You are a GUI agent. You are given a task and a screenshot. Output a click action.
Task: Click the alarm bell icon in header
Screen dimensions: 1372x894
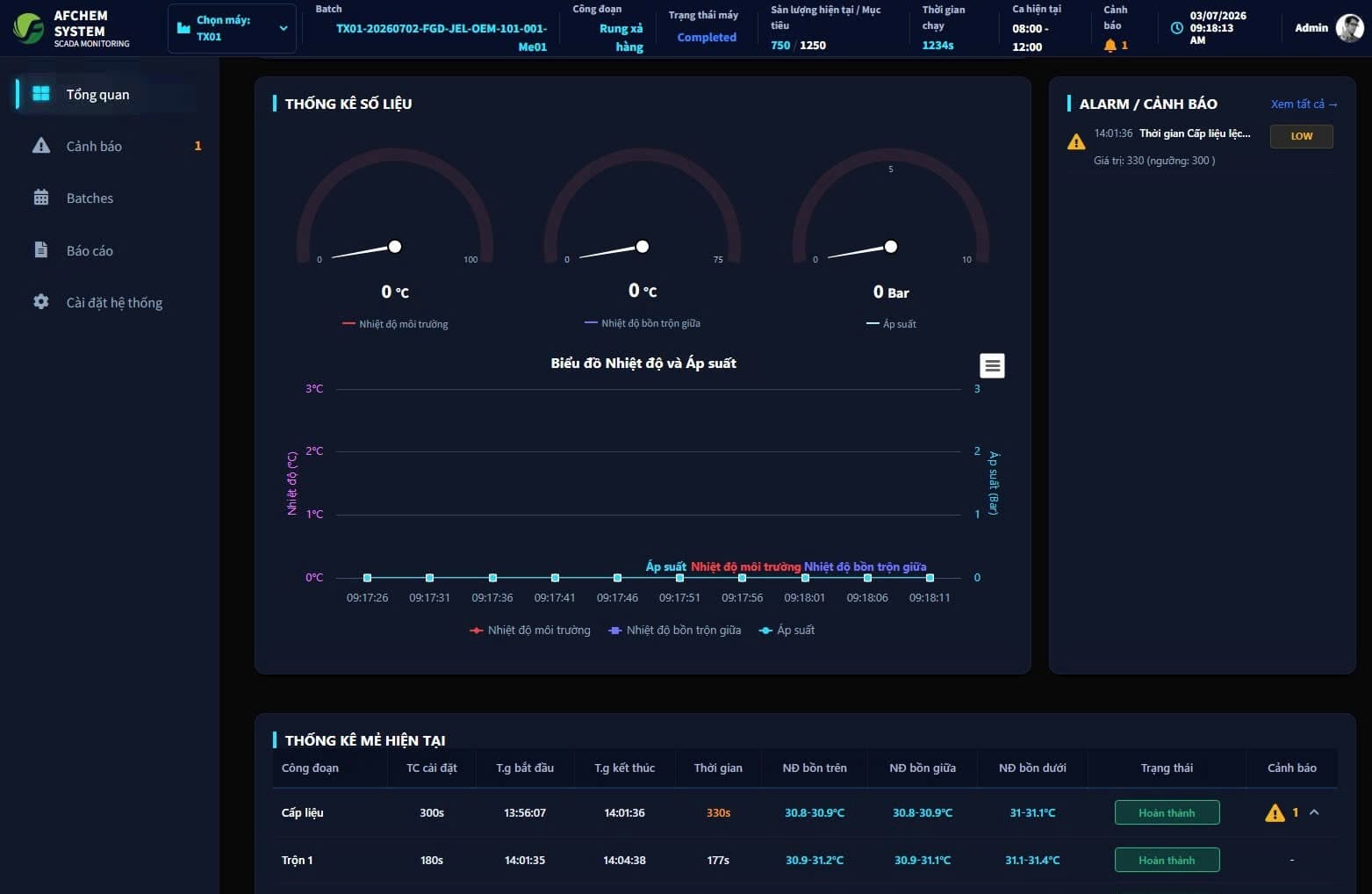tap(1110, 45)
